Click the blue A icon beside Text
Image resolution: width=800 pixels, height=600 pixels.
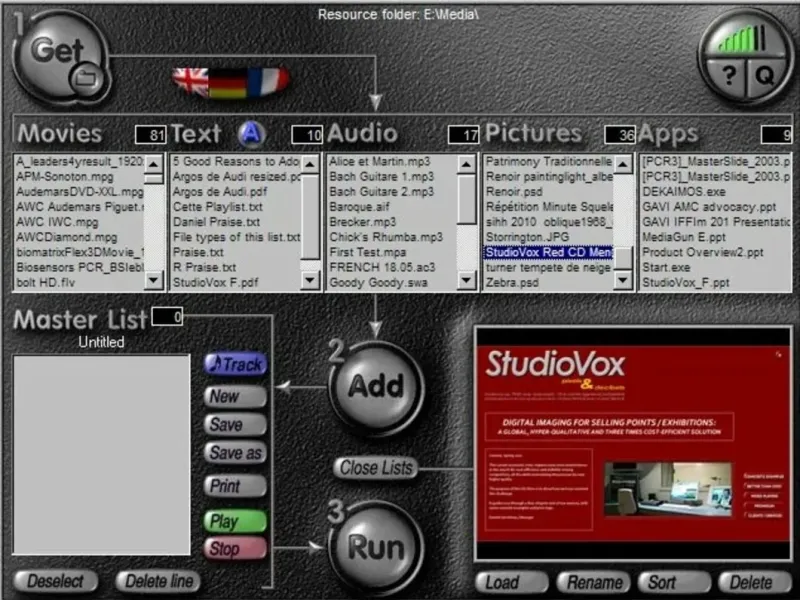coord(252,134)
